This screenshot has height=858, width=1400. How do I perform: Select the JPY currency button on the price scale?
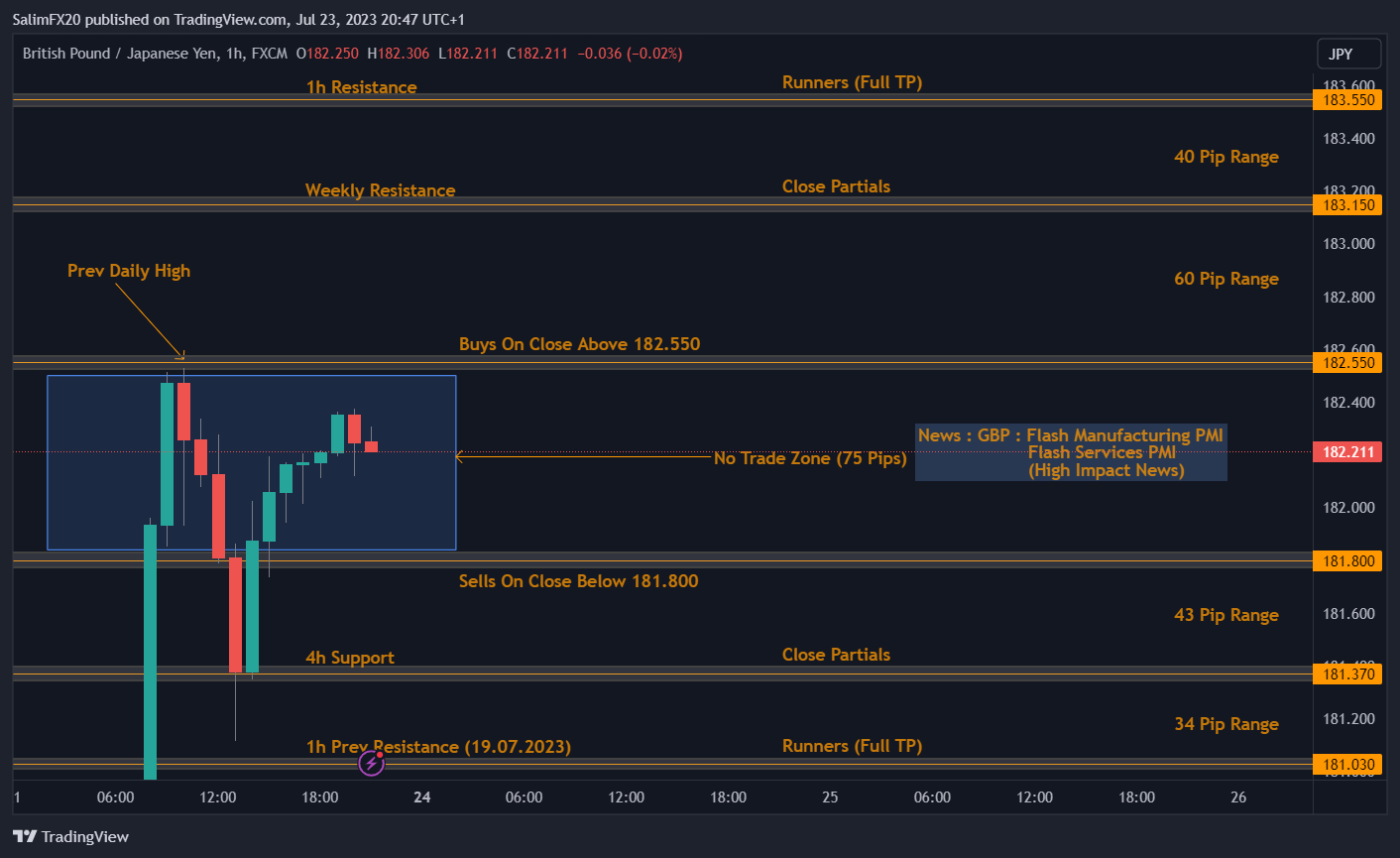(1348, 54)
